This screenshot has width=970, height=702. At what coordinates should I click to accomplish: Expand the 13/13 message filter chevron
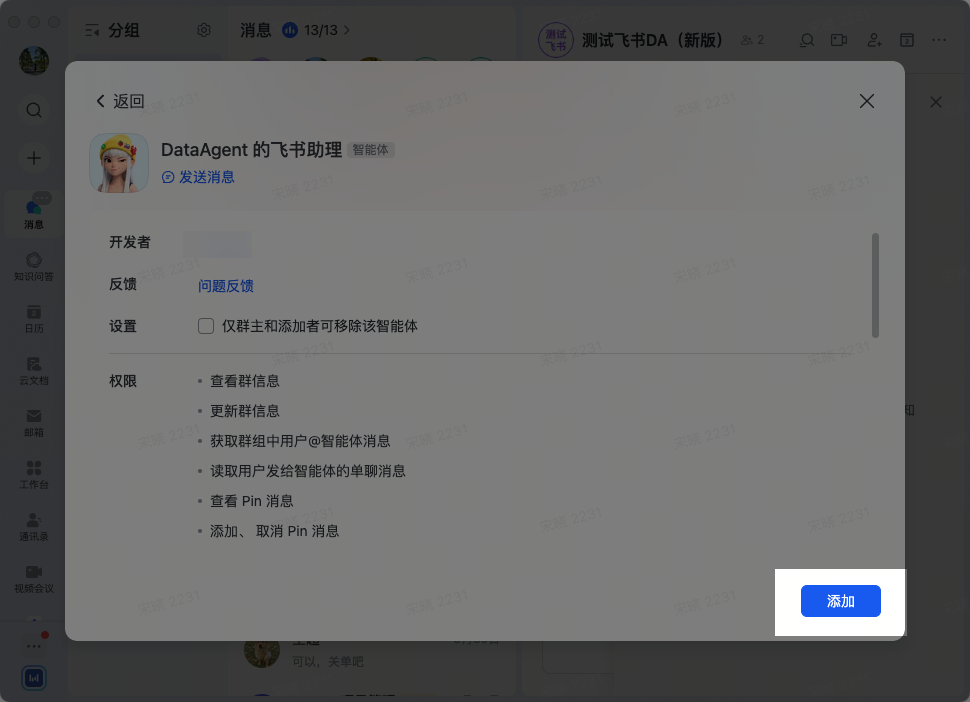coord(347,30)
